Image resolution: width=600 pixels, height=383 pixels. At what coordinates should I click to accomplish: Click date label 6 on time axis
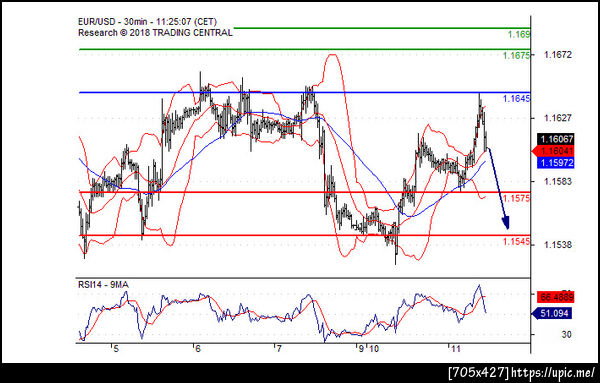pos(197,349)
